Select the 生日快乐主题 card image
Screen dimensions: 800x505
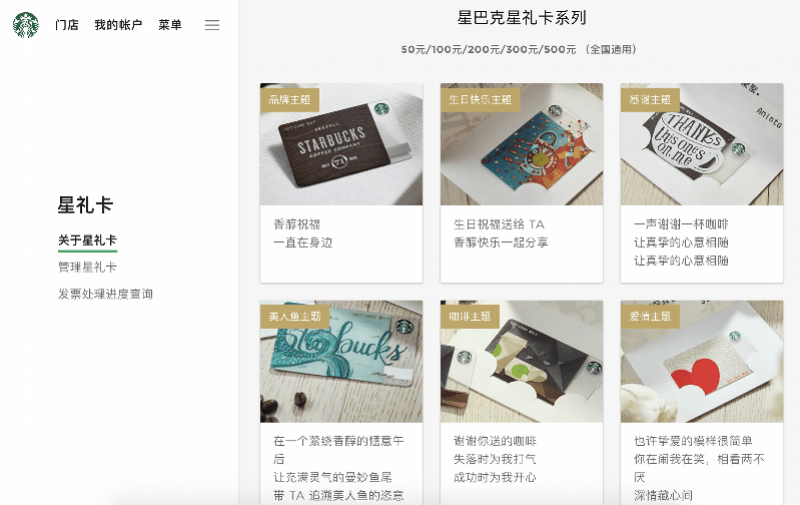[x=521, y=144]
